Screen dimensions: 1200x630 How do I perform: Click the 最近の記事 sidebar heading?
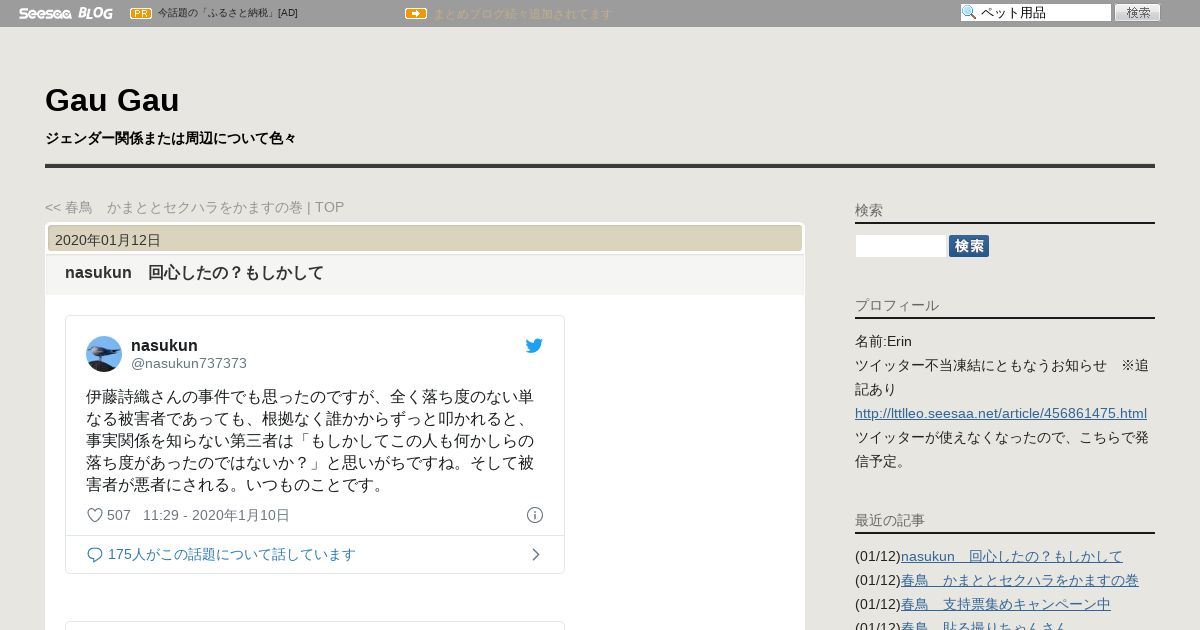tap(890, 520)
